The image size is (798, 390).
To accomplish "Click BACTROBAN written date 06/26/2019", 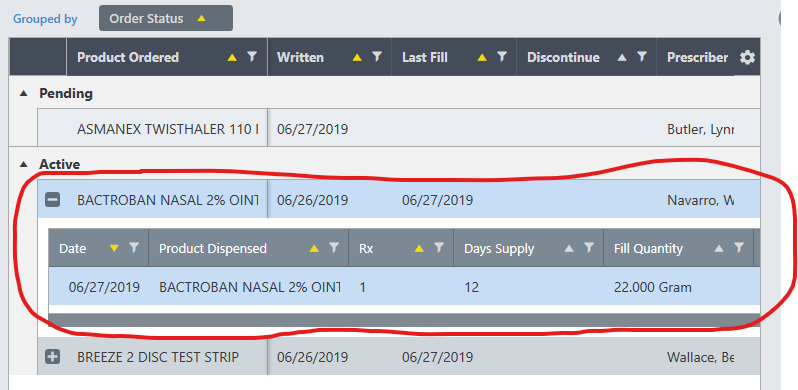I will tap(312, 201).
